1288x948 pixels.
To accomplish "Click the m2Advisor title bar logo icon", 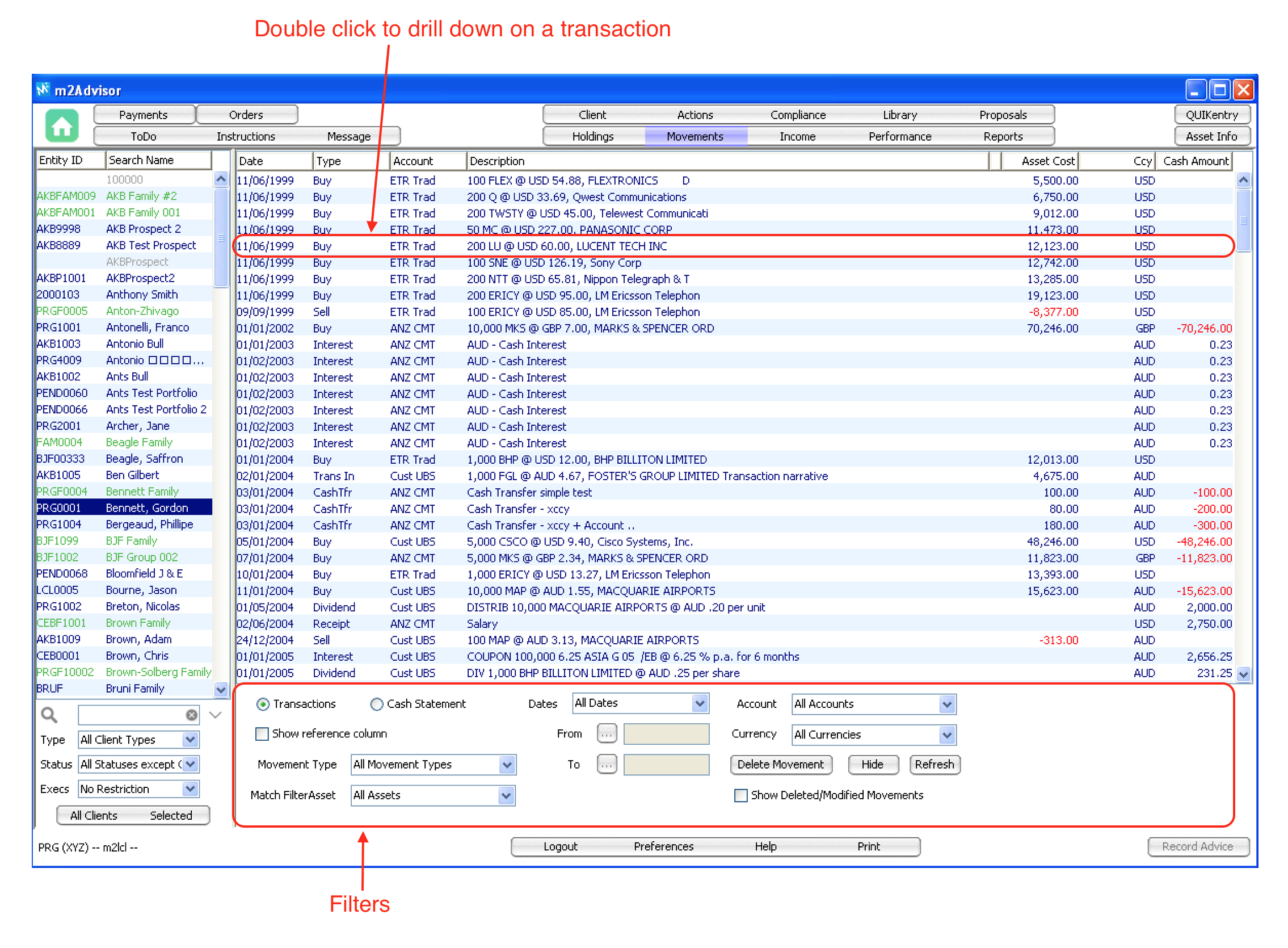I will (43, 90).
